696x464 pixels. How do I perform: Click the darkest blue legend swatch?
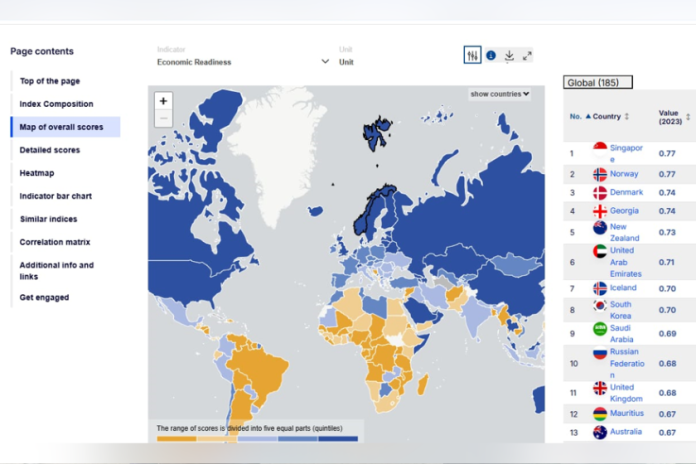click(338, 439)
